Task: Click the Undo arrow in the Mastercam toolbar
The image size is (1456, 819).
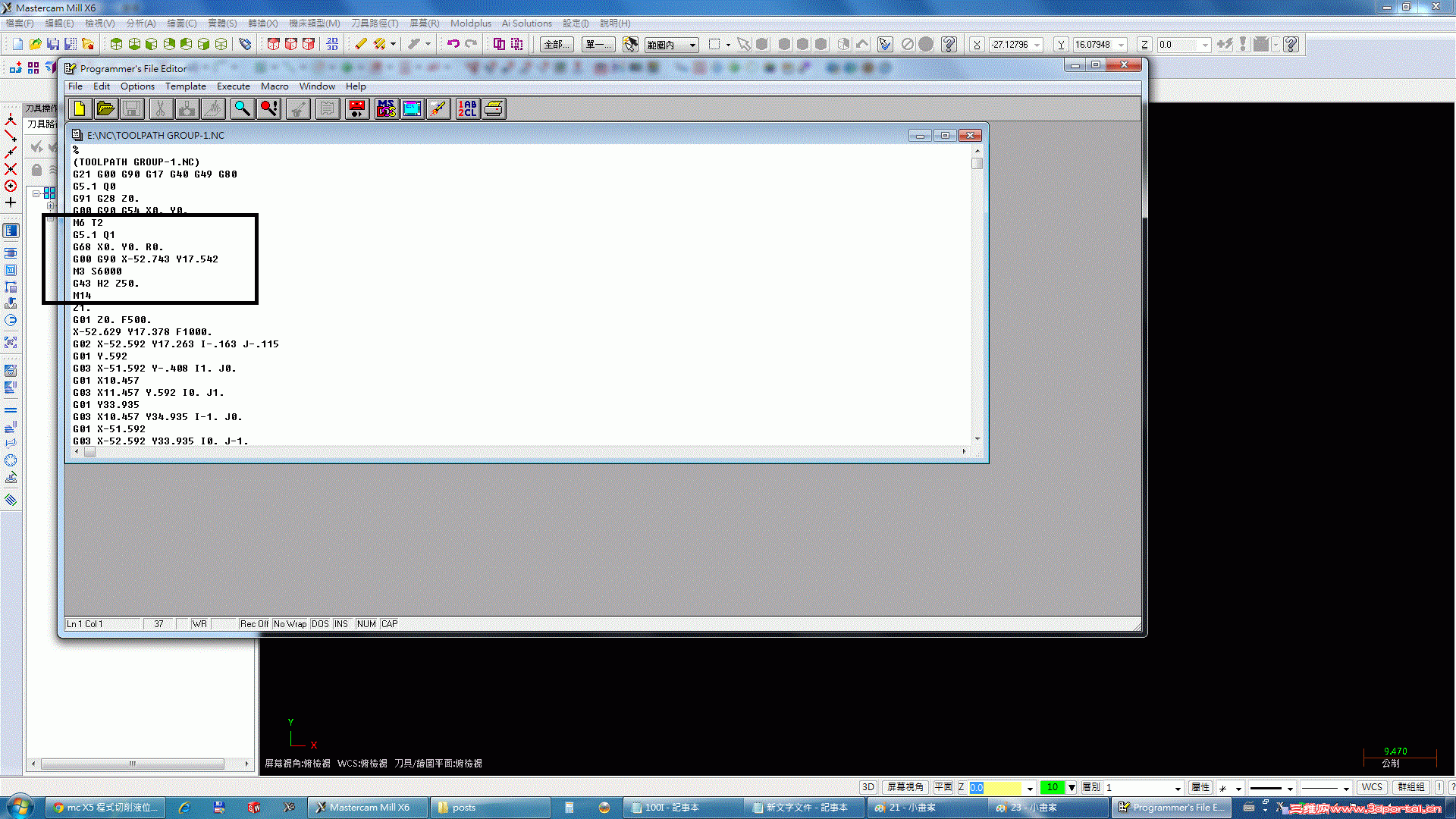Action: pos(453,44)
